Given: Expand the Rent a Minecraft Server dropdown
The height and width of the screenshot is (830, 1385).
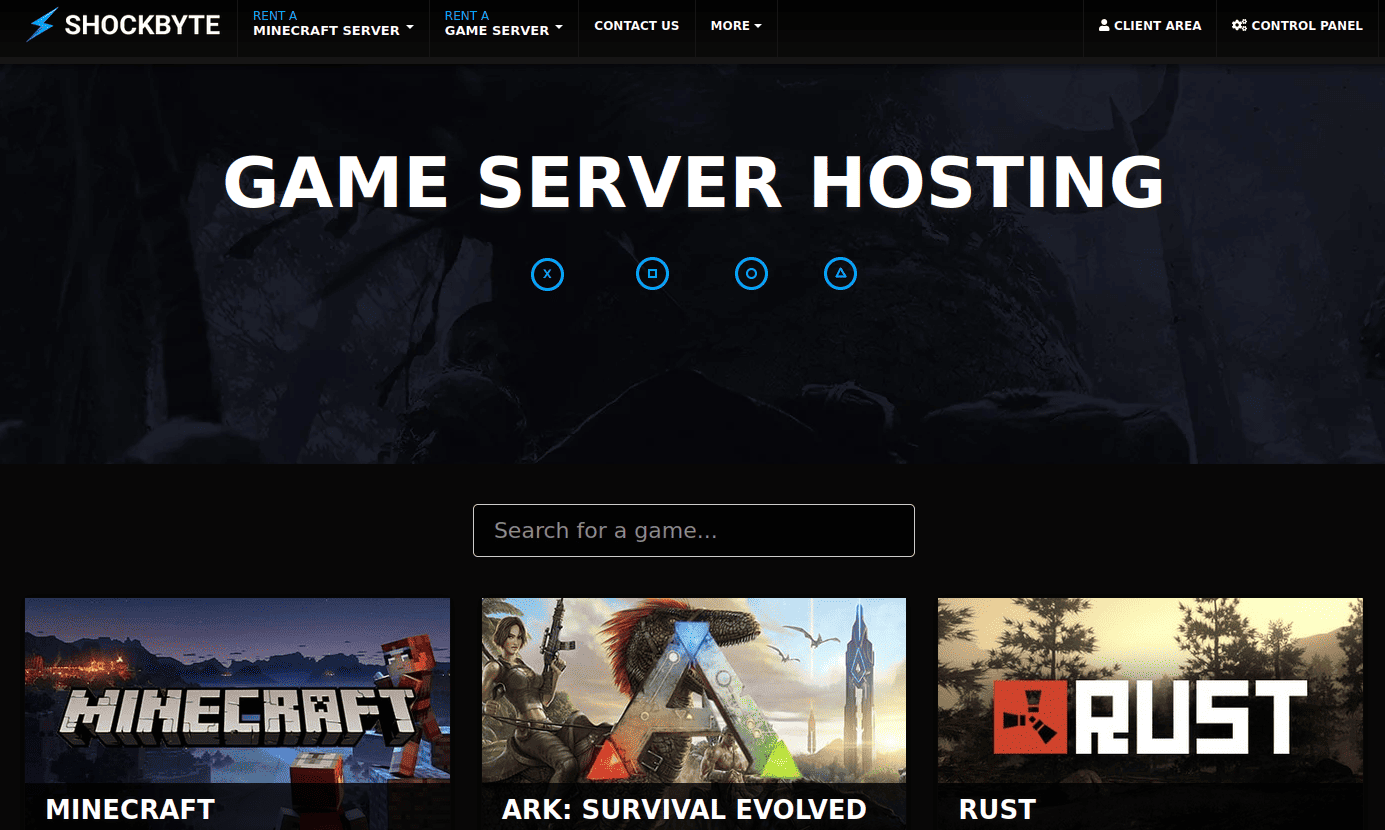Looking at the screenshot, I should 333,24.
